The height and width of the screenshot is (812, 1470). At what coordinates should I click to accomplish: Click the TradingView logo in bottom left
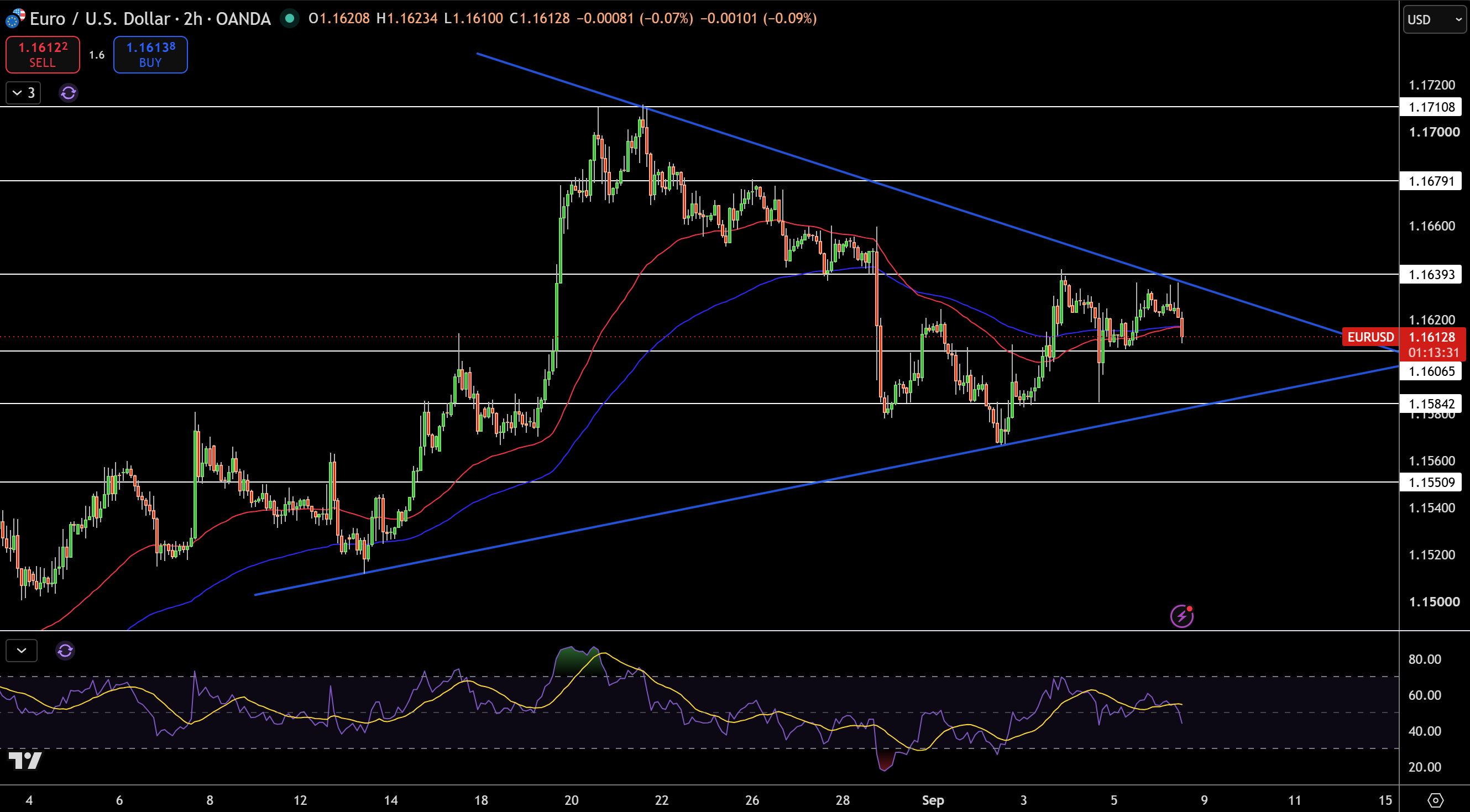coord(25,760)
